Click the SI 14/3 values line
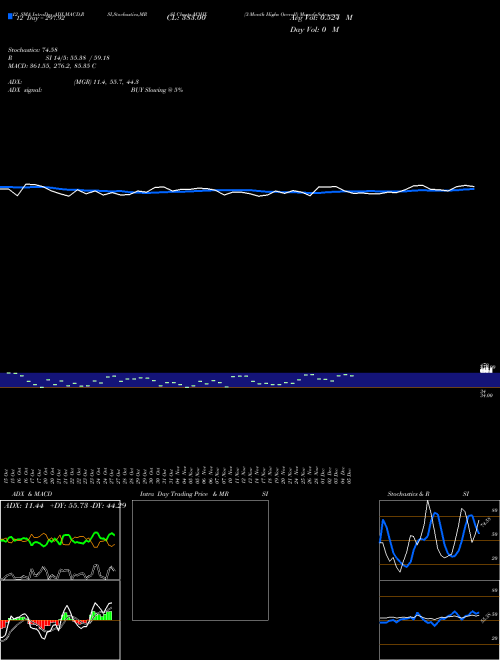This screenshot has height=660, width=500. click(x=77, y=58)
